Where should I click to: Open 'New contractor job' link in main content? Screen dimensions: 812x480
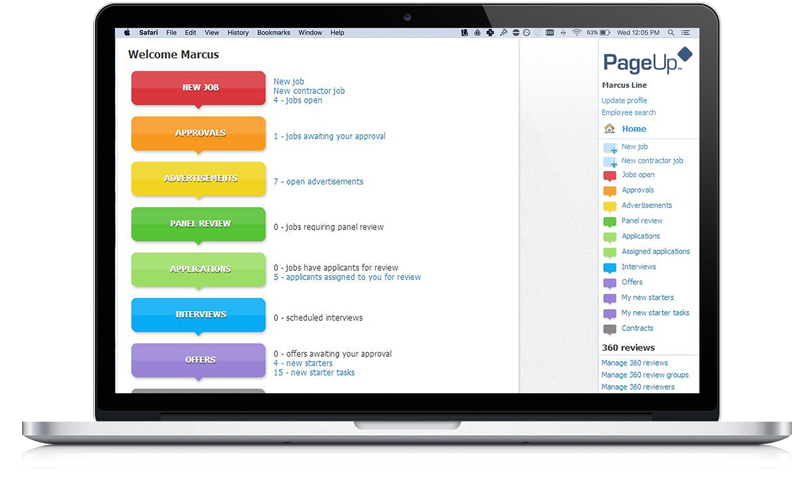[309, 91]
